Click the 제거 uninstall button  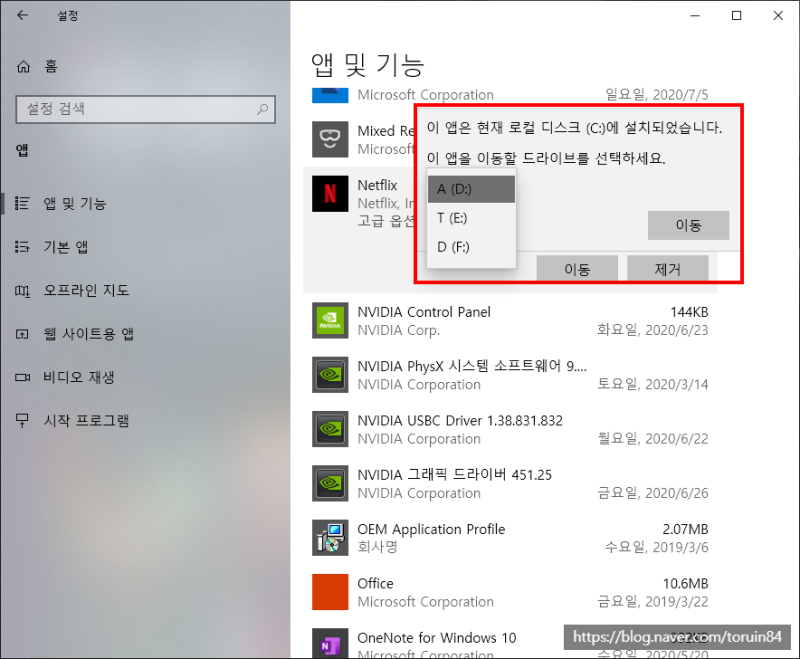point(667,268)
